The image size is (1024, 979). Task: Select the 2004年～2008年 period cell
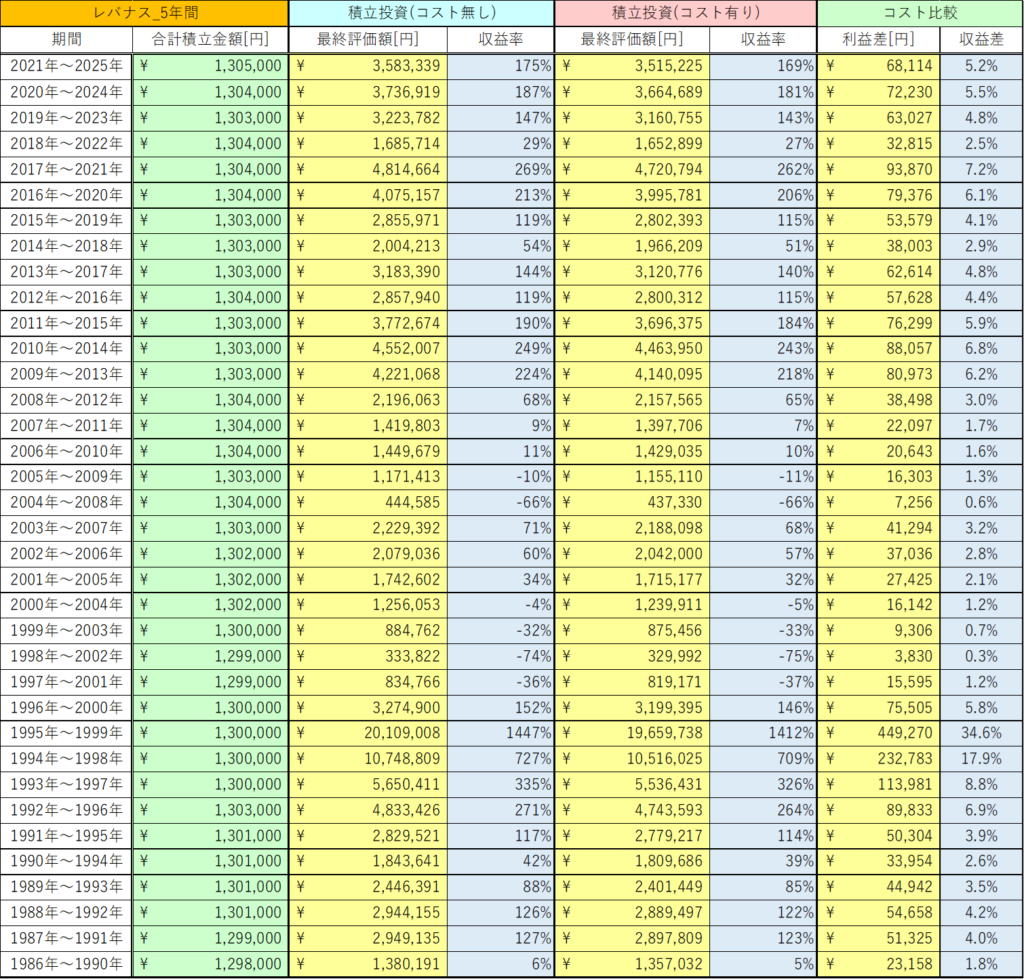67,502
